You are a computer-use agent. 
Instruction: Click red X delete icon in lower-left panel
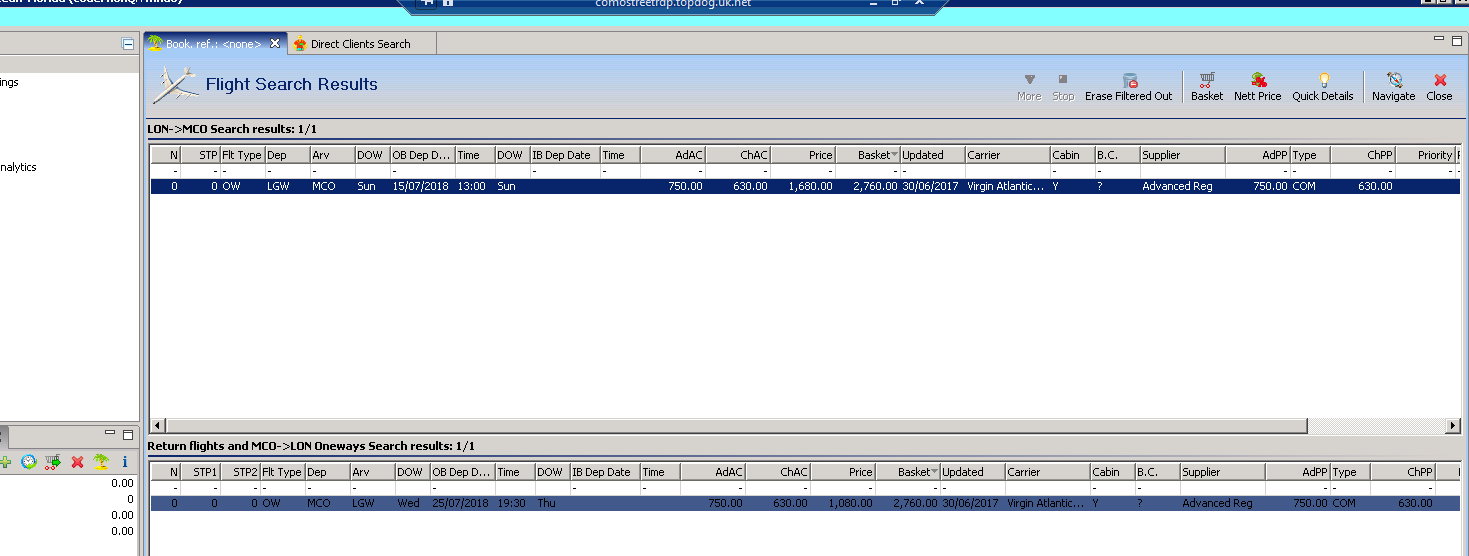pyautogui.click(x=77, y=462)
